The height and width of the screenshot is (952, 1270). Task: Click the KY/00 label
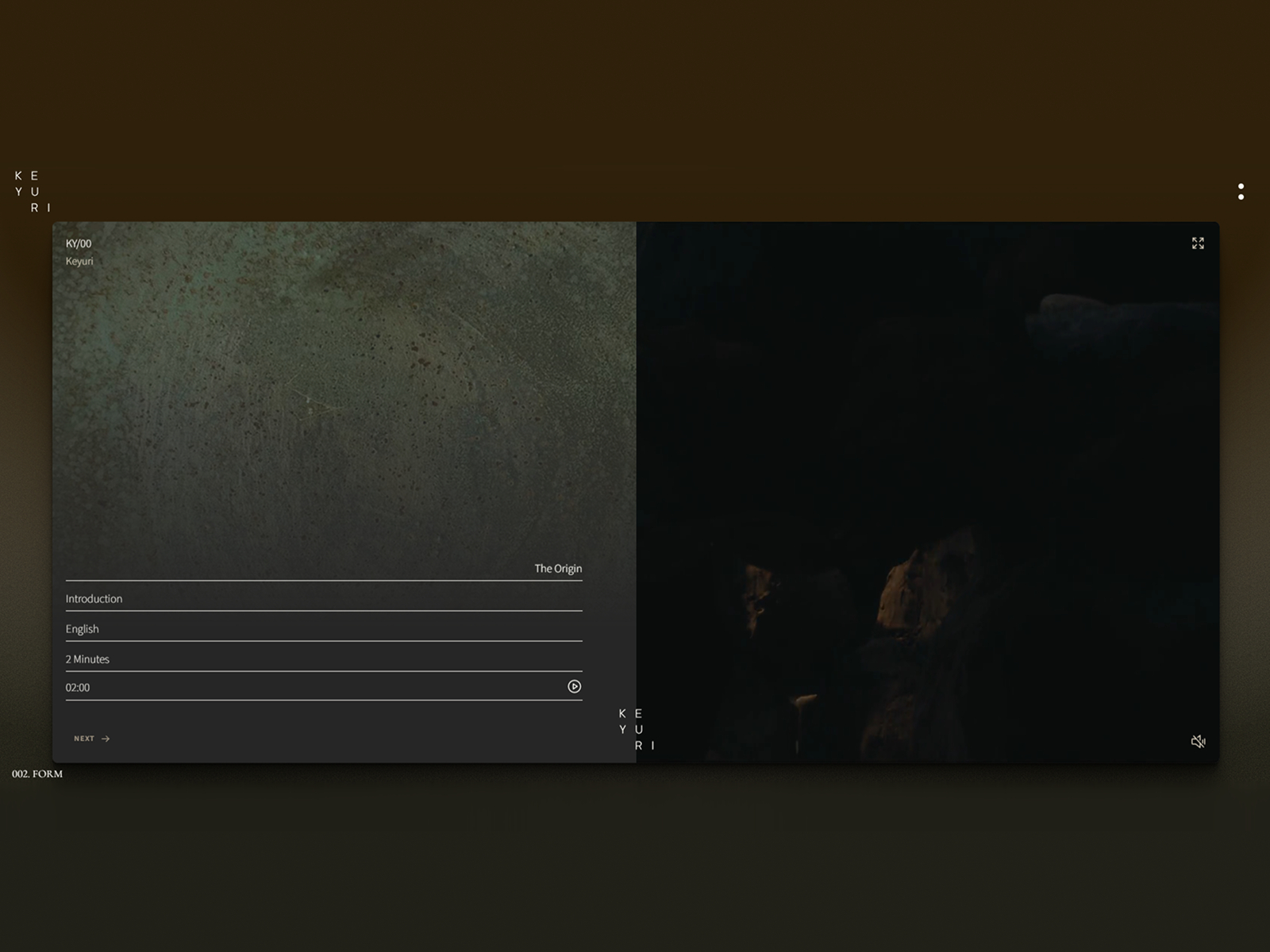click(79, 244)
